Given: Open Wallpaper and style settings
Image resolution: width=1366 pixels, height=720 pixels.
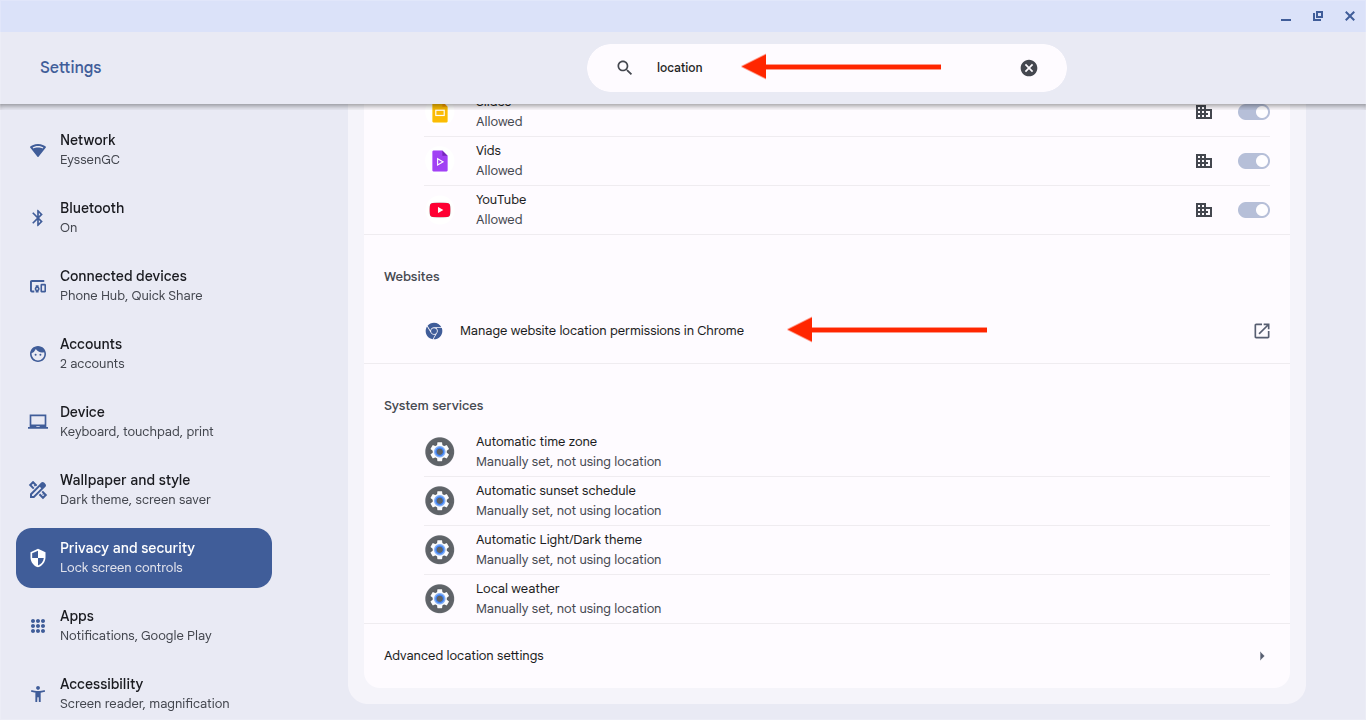Looking at the screenshot, I should click(125, 489).
